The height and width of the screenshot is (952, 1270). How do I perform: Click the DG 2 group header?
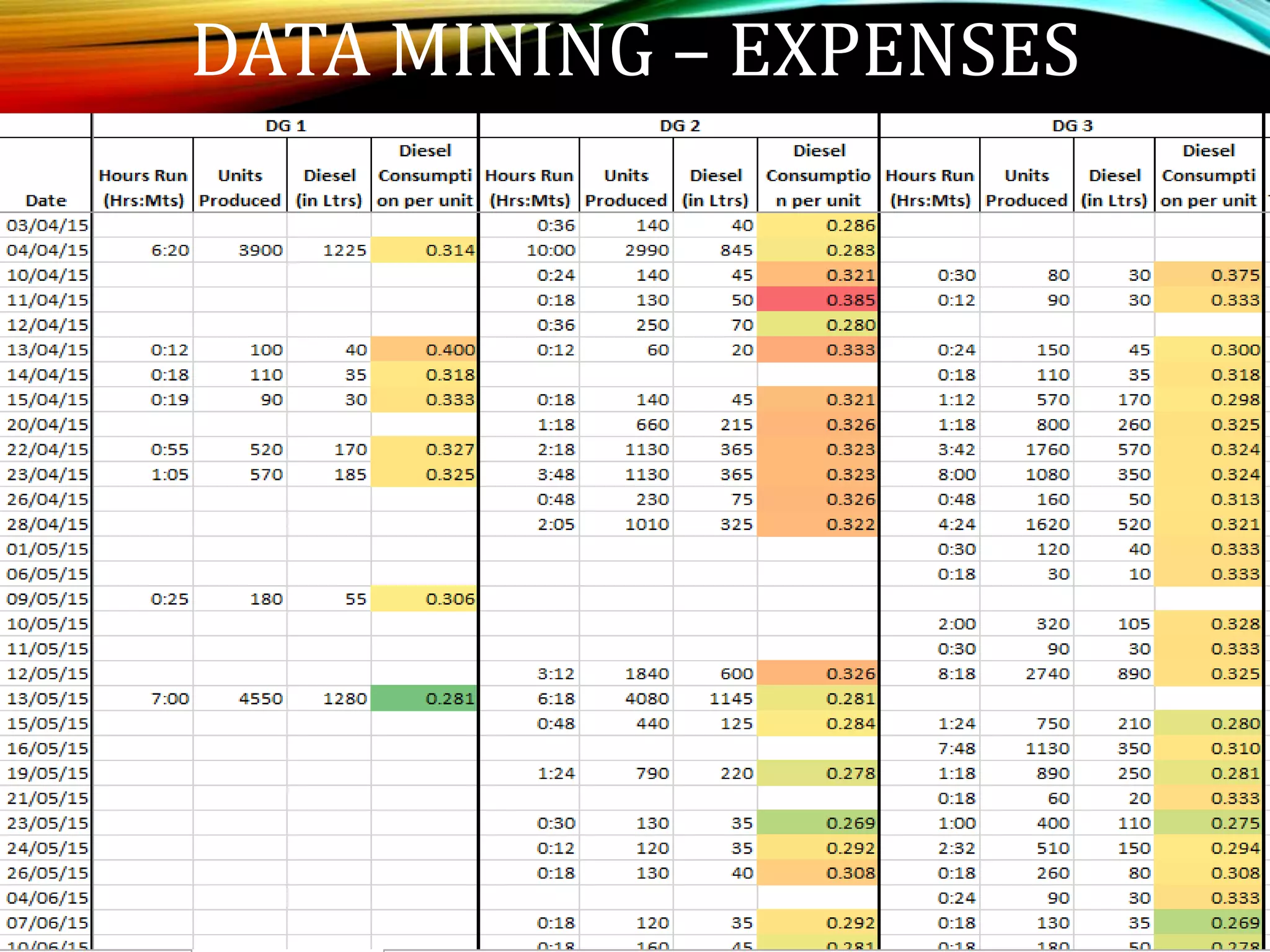679,126
